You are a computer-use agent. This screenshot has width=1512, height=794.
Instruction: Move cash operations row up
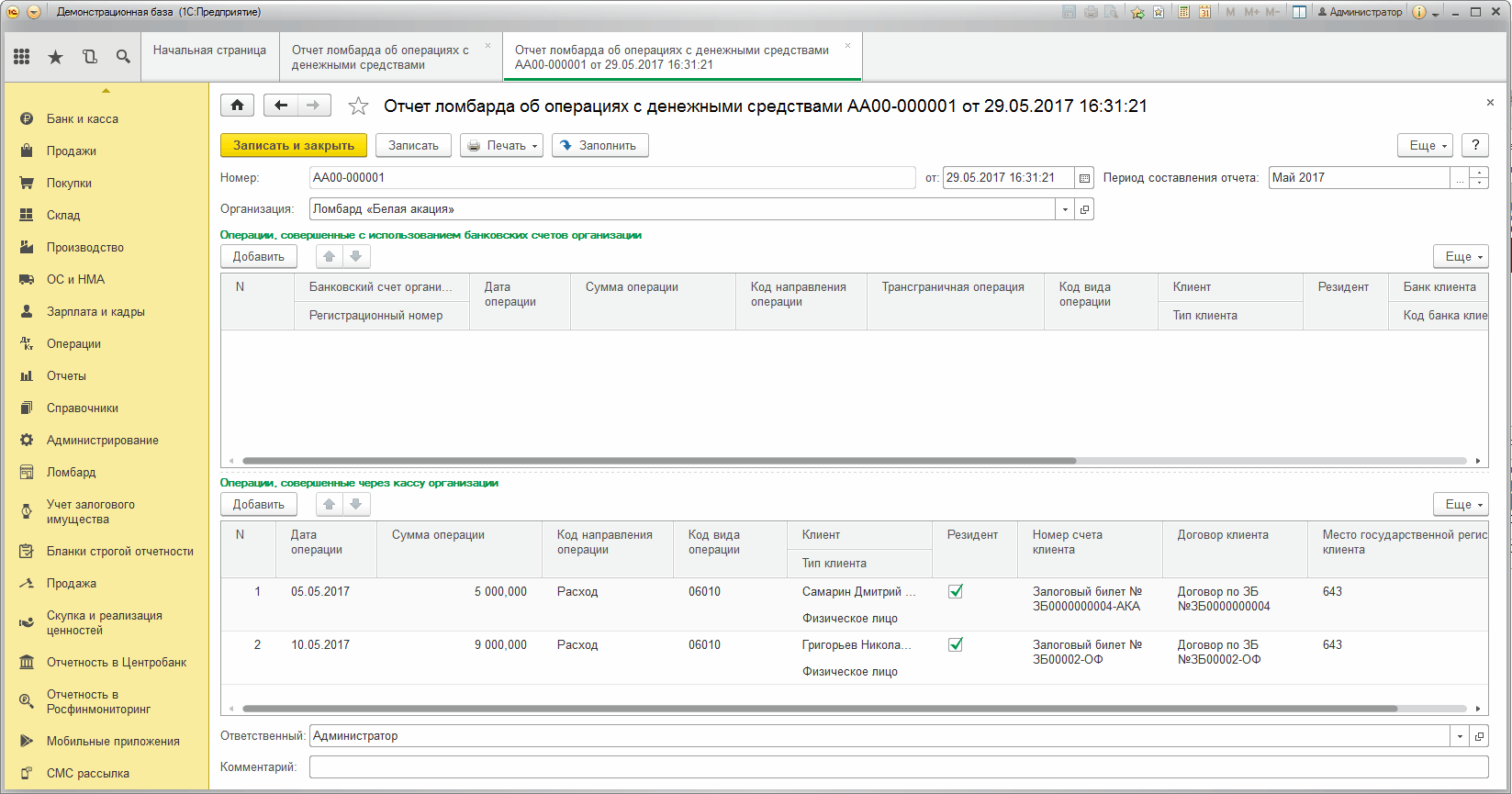coord(330,504)
